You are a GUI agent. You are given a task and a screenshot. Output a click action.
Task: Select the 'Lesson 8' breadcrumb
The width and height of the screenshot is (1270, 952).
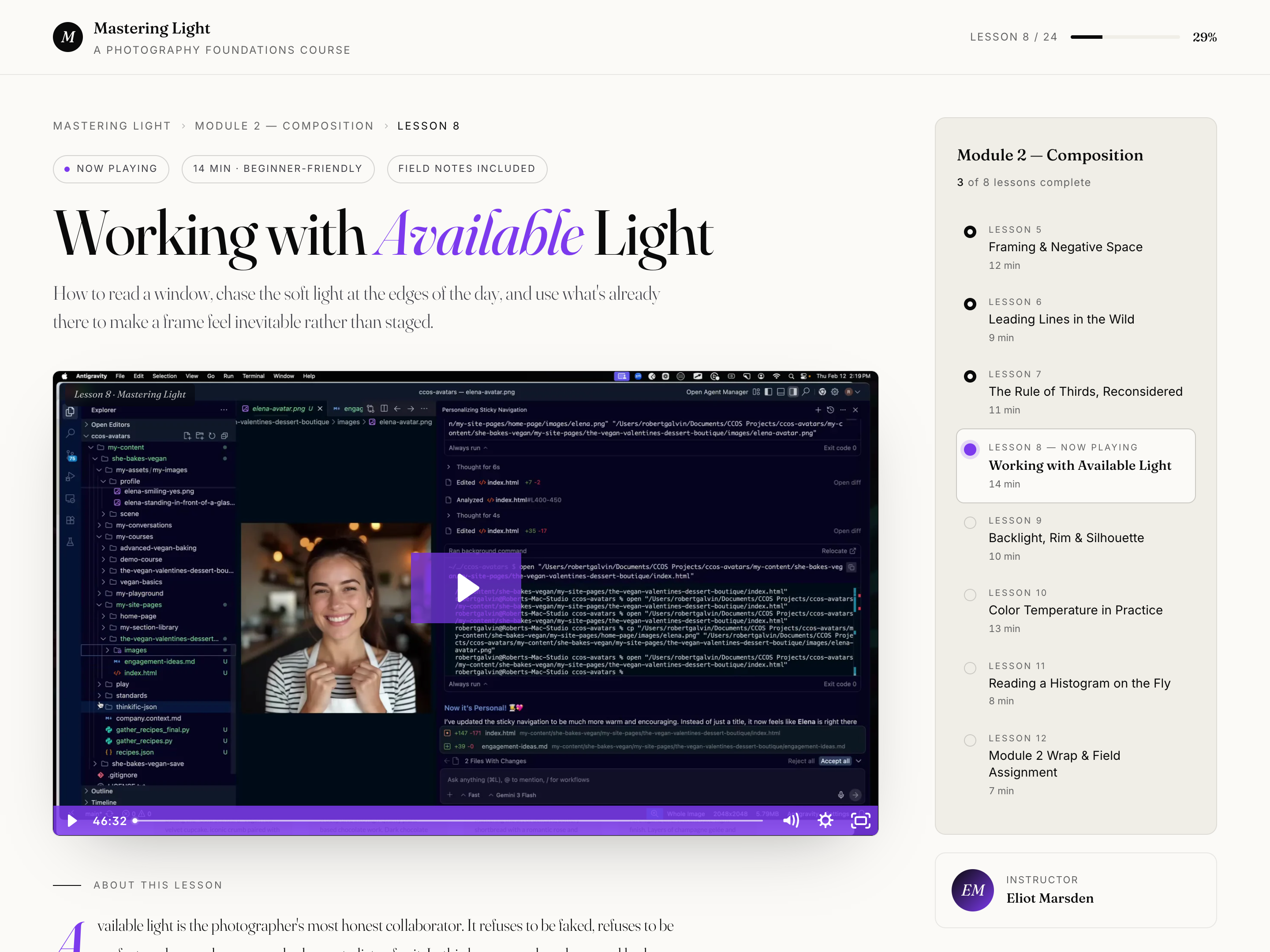[428, 126]
